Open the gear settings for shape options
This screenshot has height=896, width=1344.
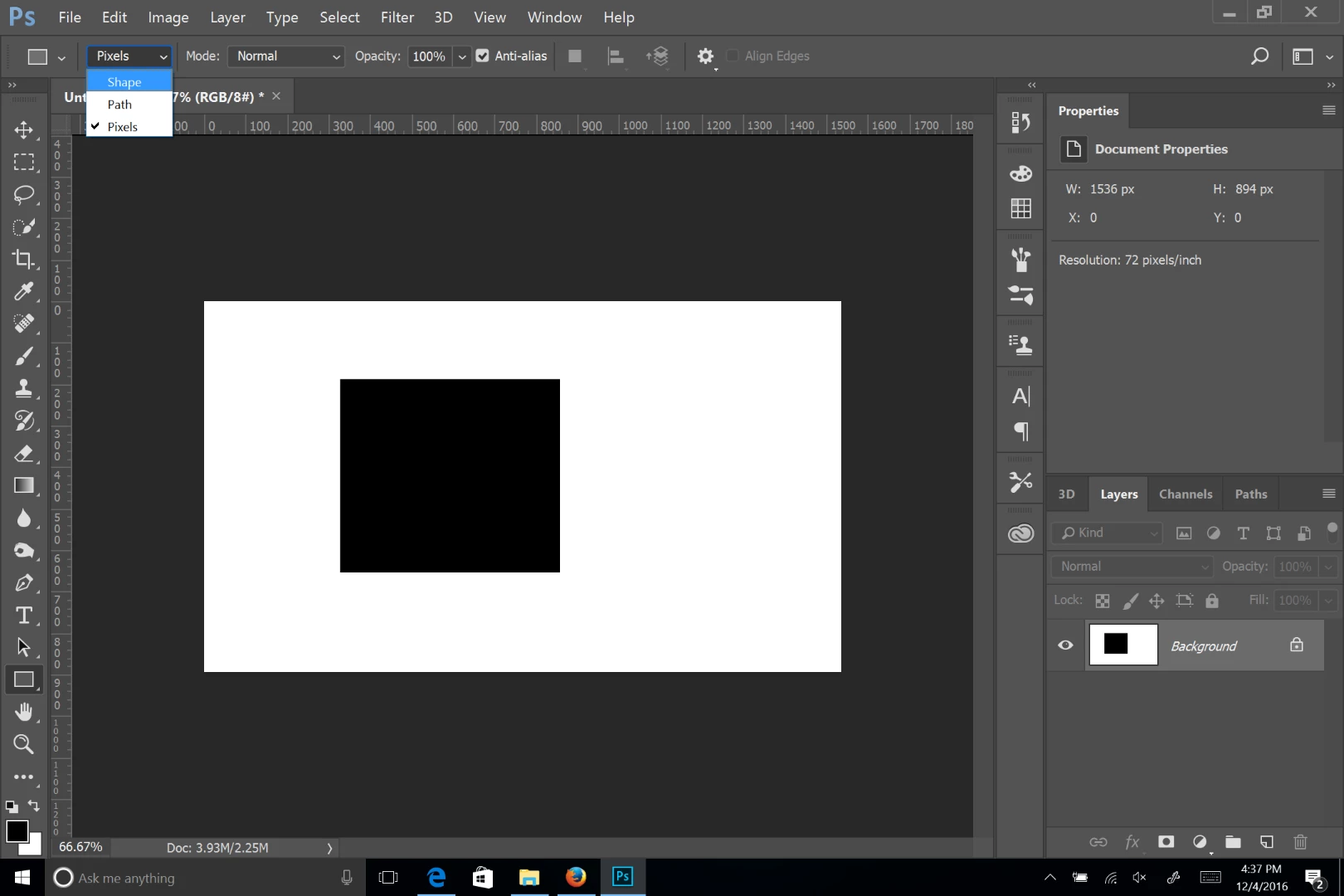coord(705,56)
